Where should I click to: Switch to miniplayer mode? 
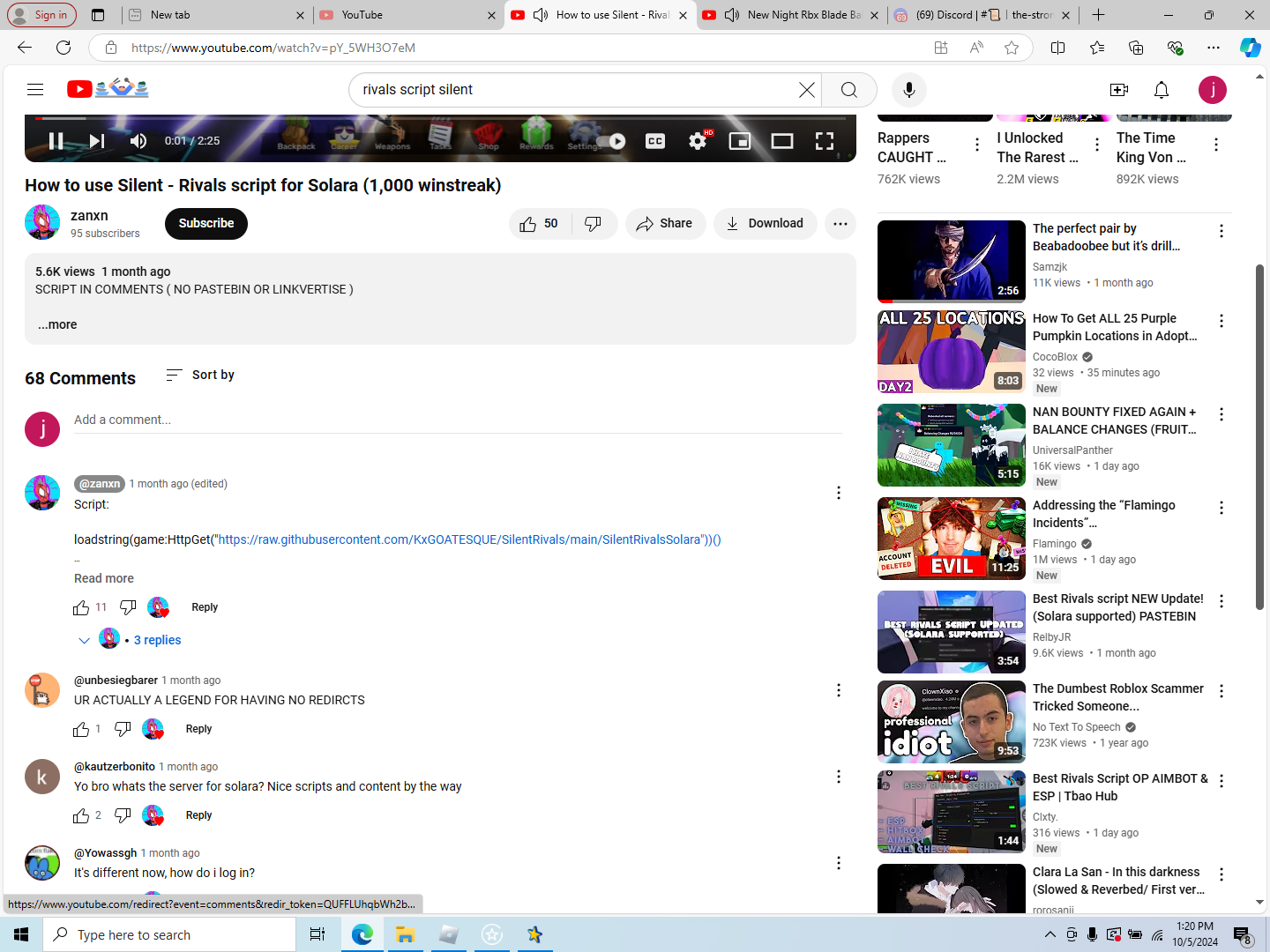[x=740, y=141]
